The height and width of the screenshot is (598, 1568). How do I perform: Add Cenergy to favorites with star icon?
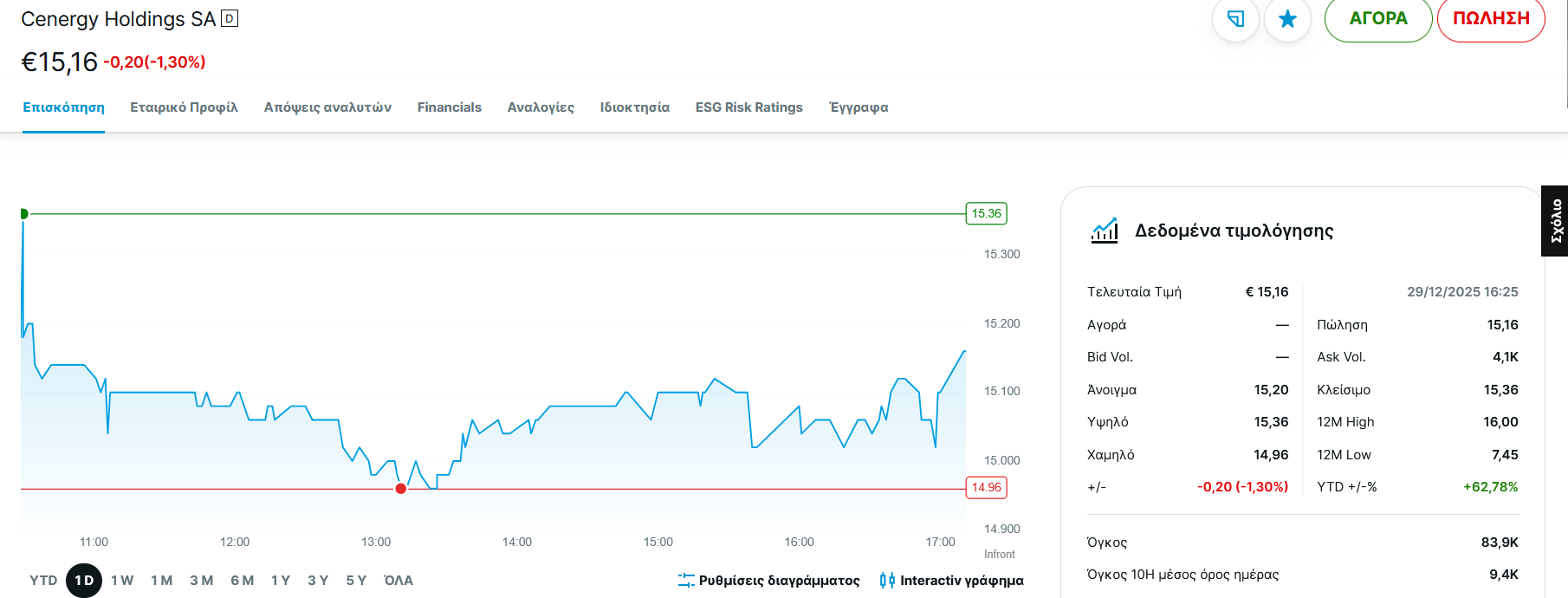[1287, 18]
